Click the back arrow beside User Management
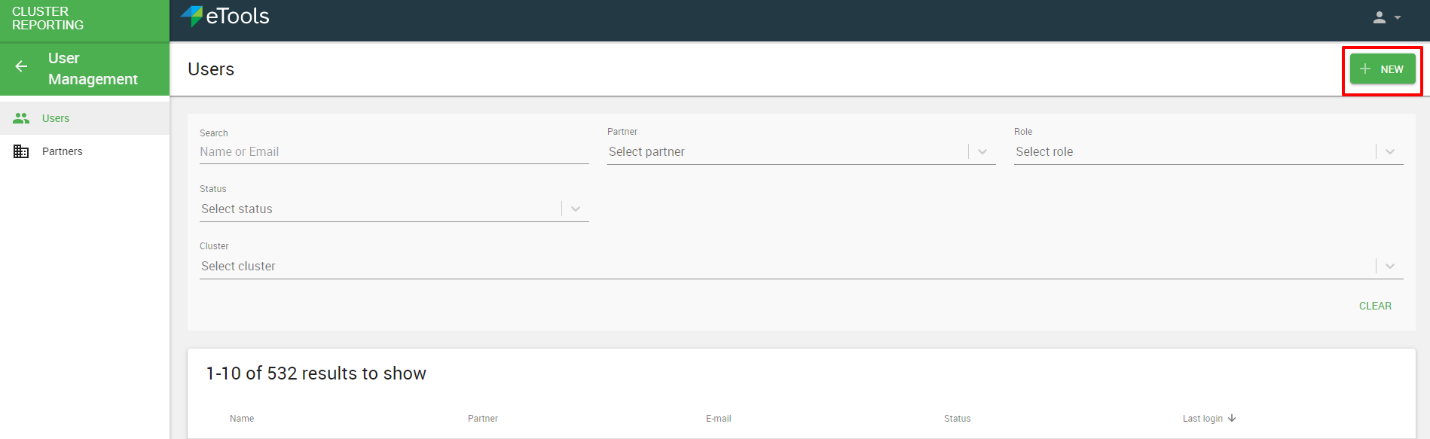Viewport: 1430px width, 439px height. pos(21,68)
